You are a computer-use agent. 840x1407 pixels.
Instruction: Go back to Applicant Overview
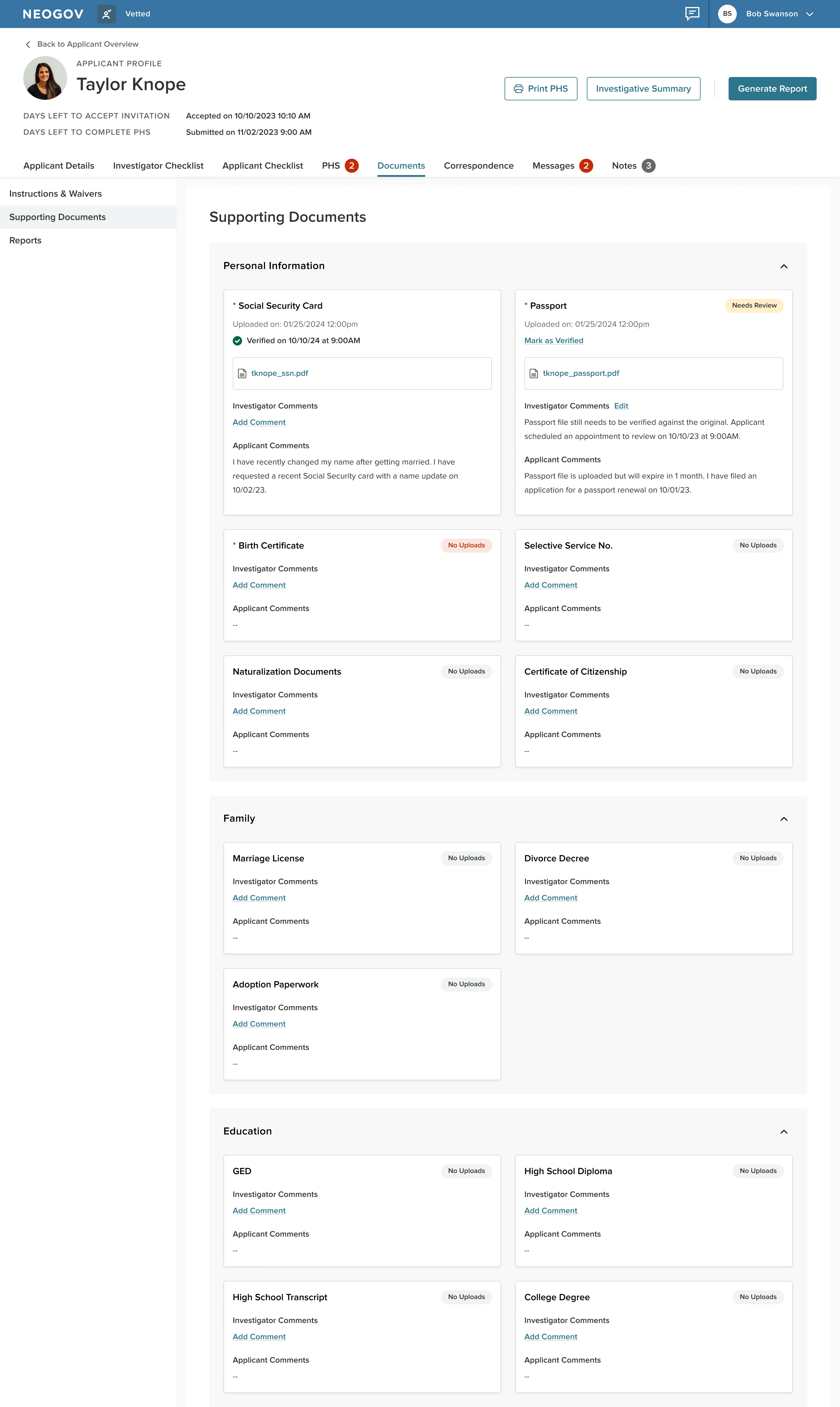pos(82,44)
